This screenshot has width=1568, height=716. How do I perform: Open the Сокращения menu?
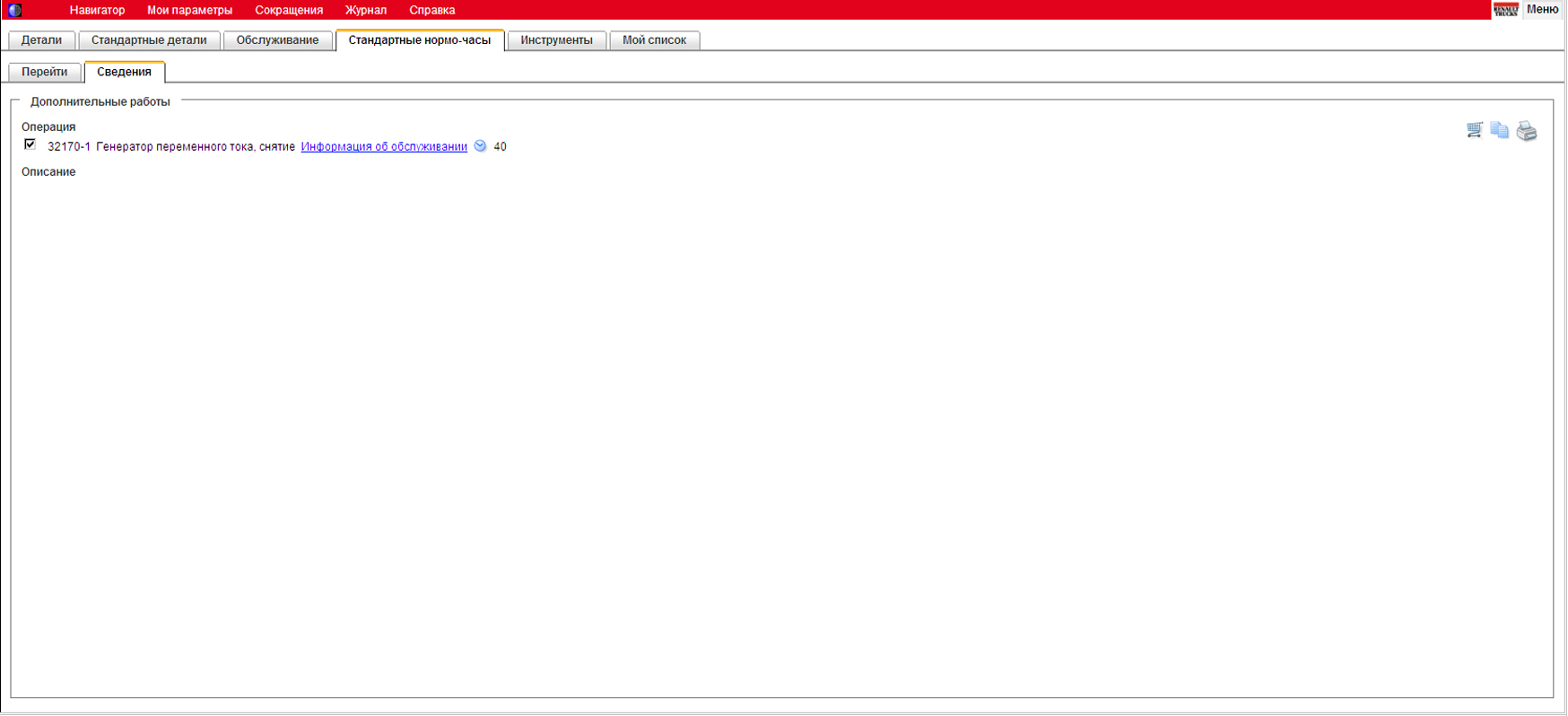click(289, 10)
